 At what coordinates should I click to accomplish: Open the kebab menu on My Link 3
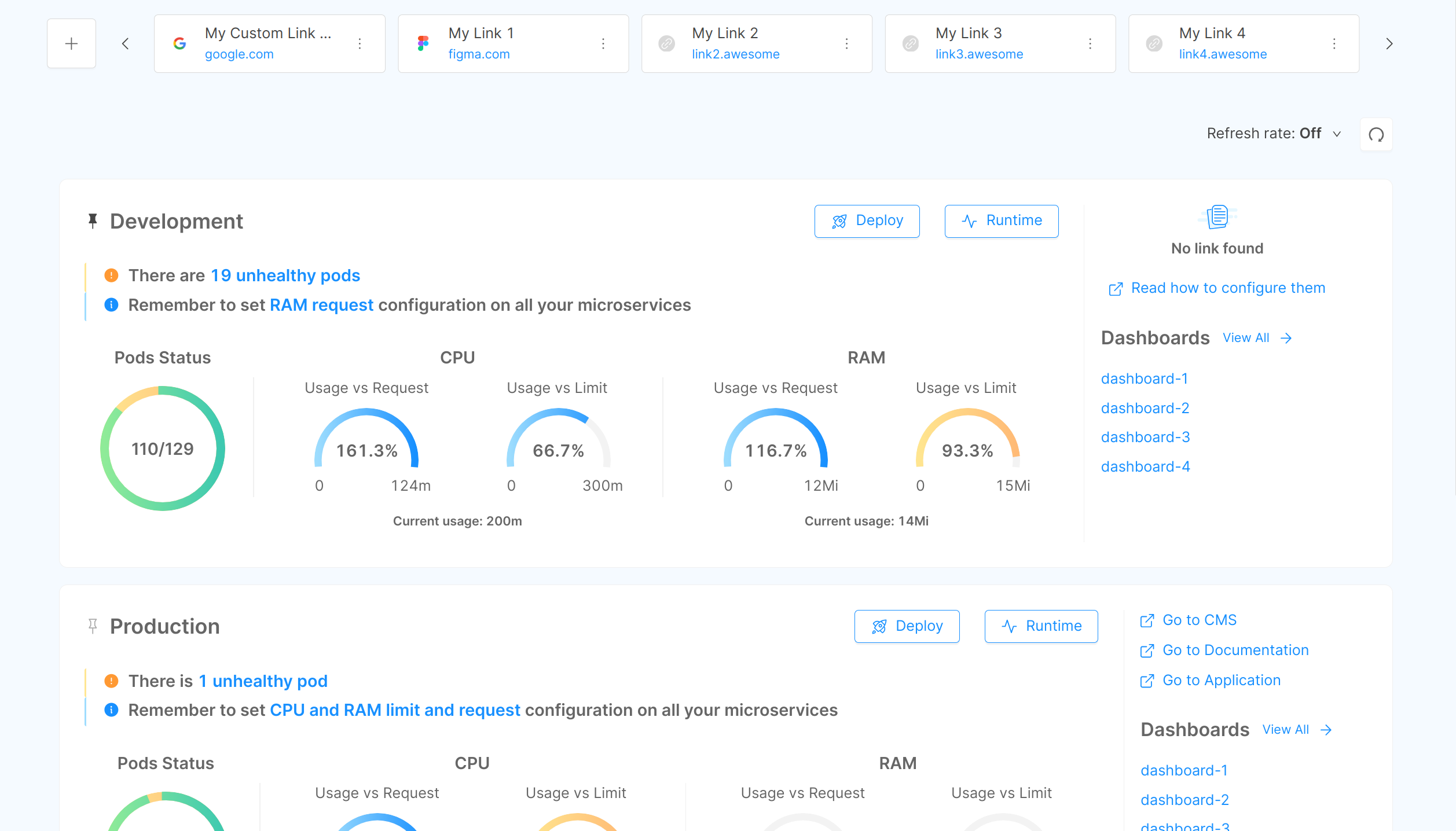(x=1090, y=43)
